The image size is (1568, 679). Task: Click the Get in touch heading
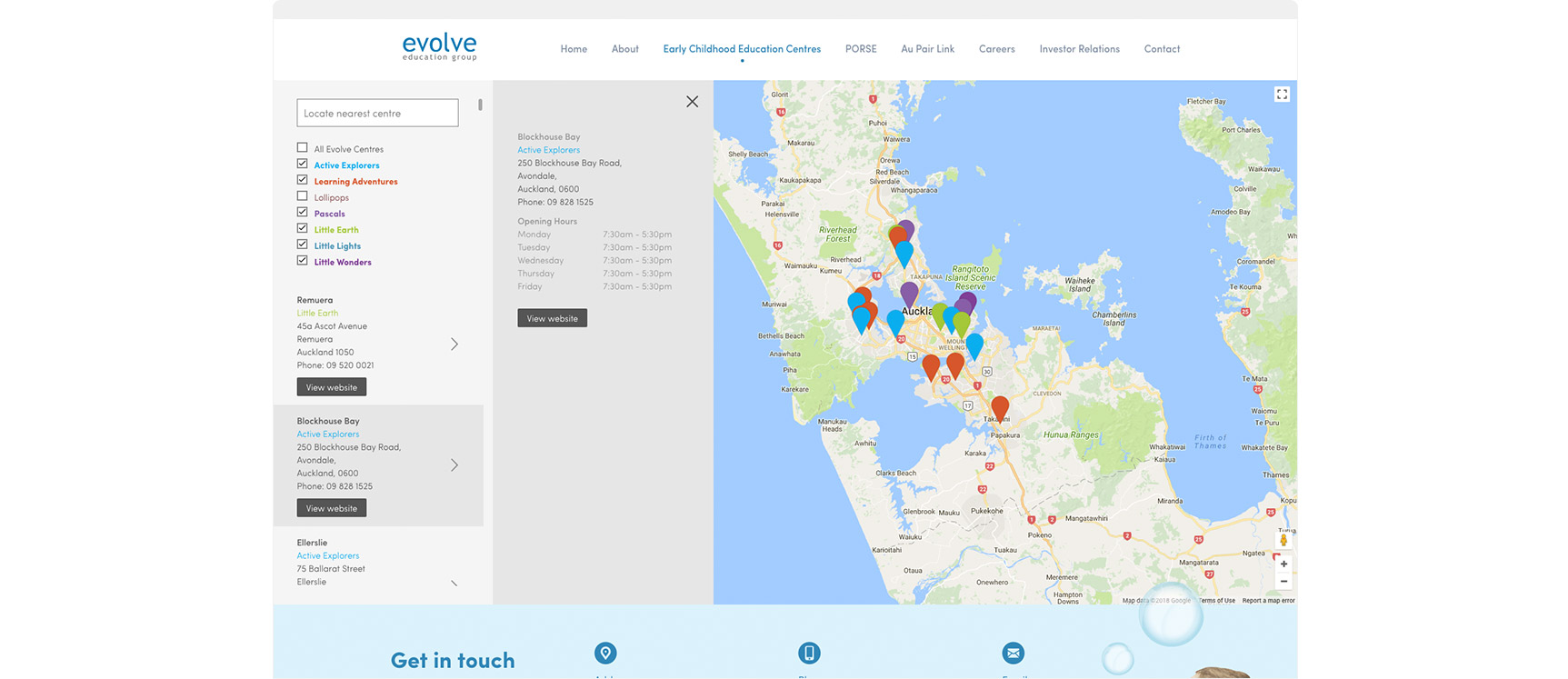[453, 661]
